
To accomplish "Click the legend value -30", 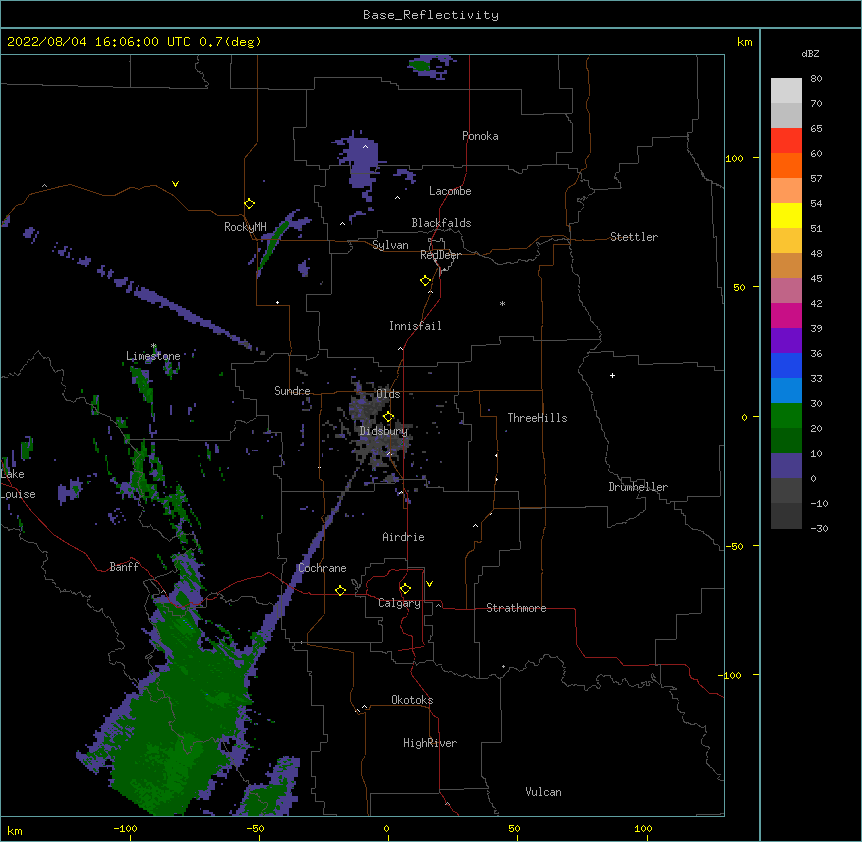I will click(x=819, y=528).
